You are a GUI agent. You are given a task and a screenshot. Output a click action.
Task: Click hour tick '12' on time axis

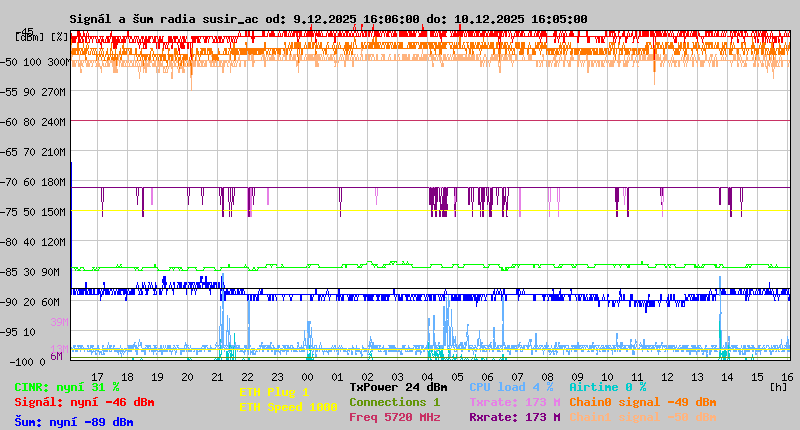click(667, 377)
